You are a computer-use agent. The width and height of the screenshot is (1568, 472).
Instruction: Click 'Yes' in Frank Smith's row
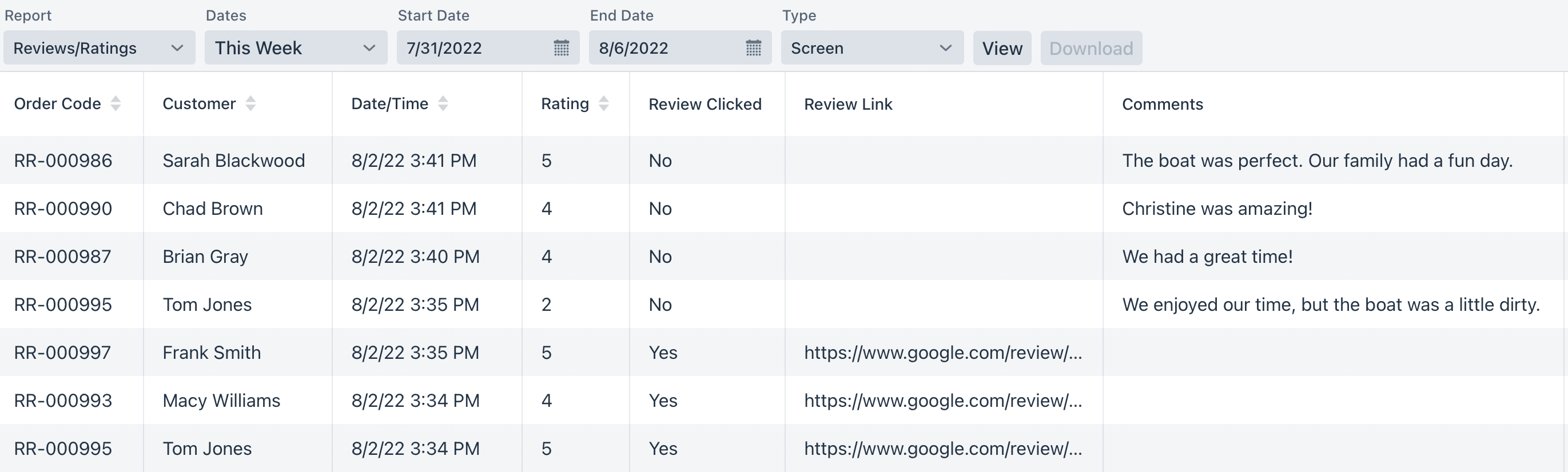click(663, 353)
